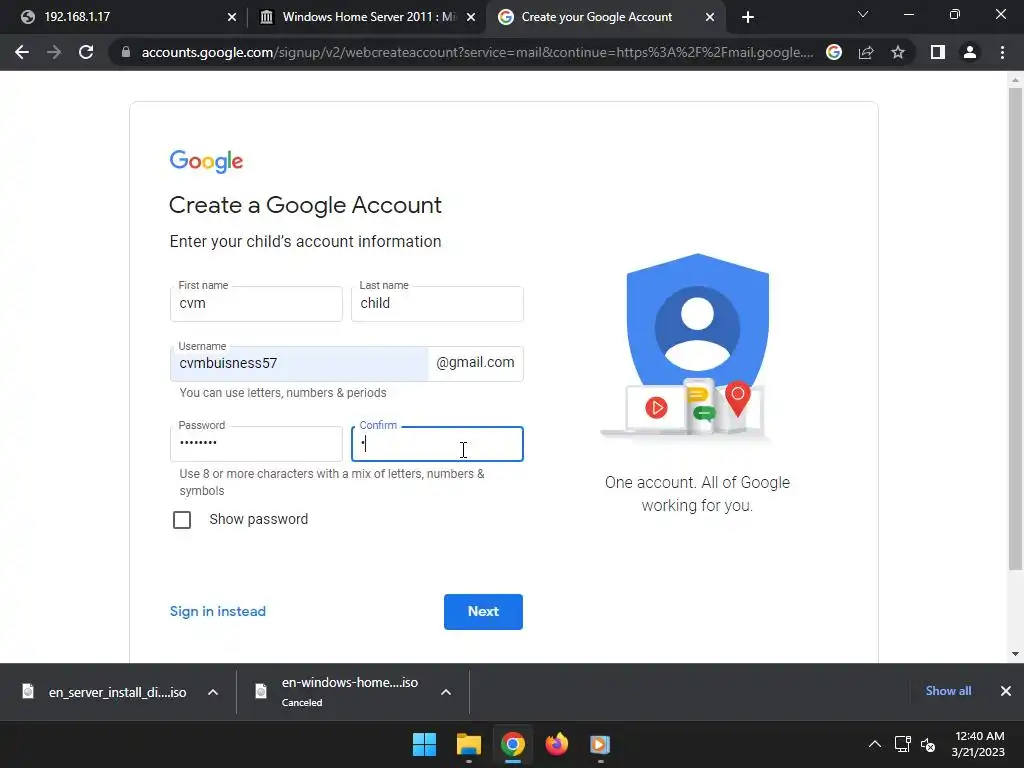Launch Firefox from the taskbar
The height and width of the screenshot is (768, 1024).
[x=556, y=744]
